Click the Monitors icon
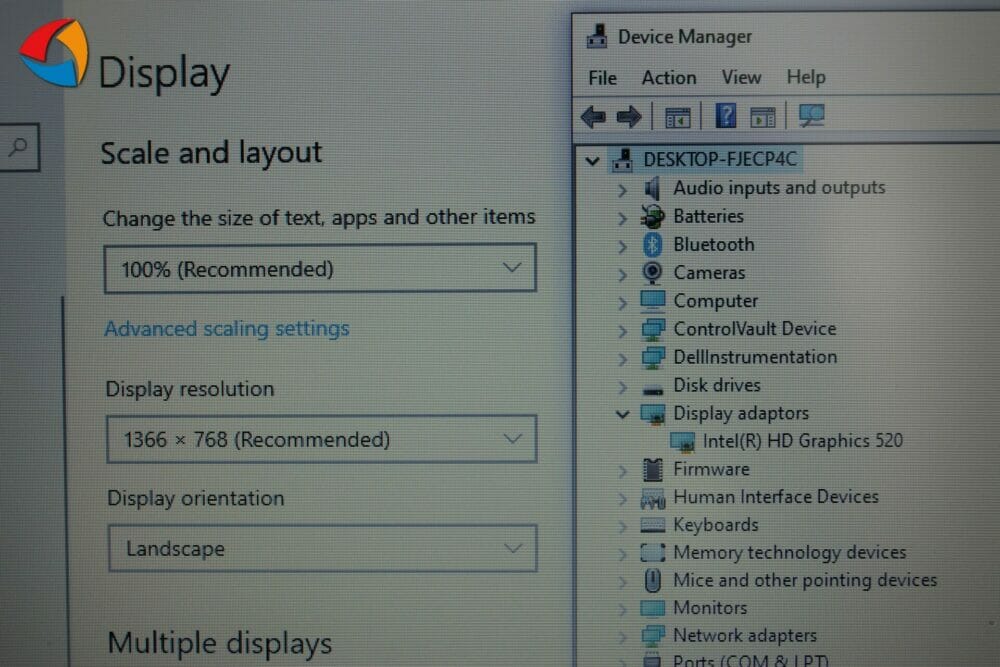 652,608
